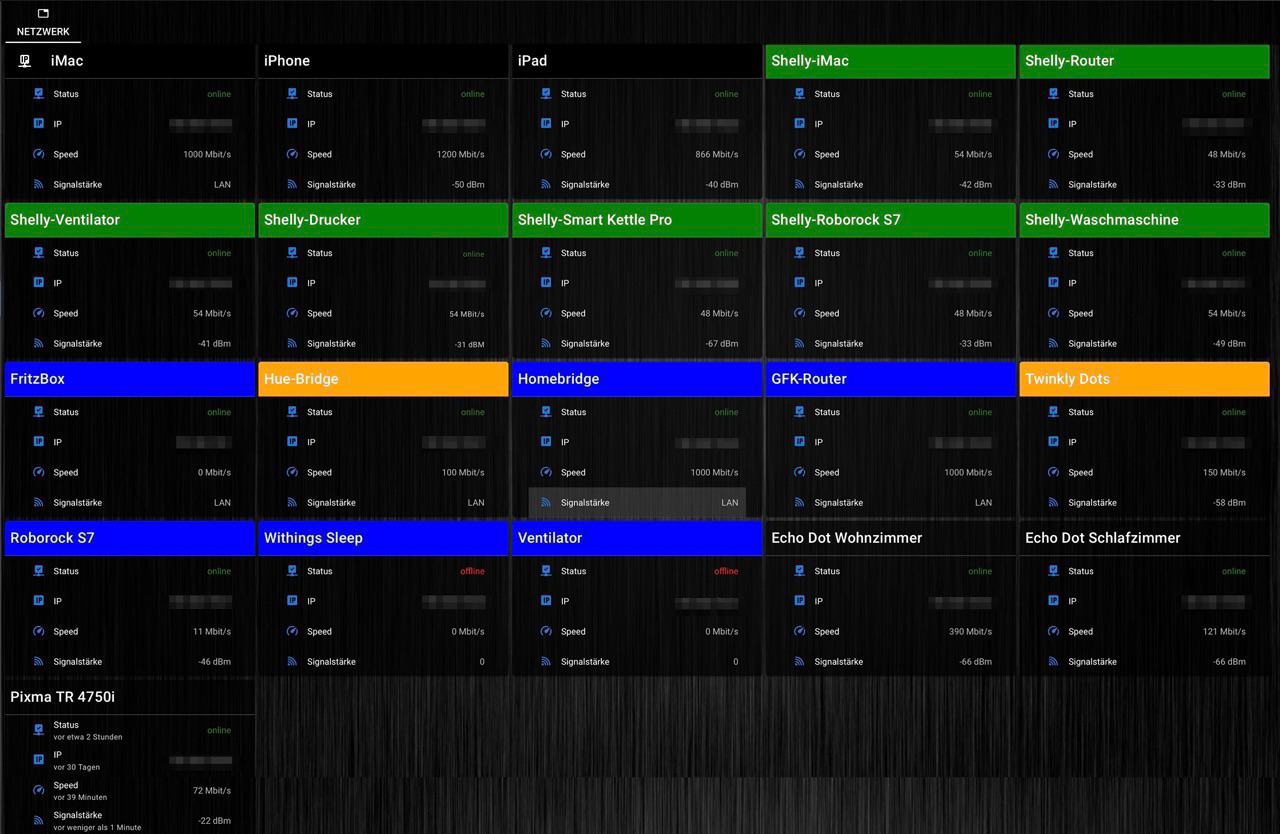Screen dimensions: 1280x834
Task: Open the Shelly-Drucker green header
Action: click(383, 220)
